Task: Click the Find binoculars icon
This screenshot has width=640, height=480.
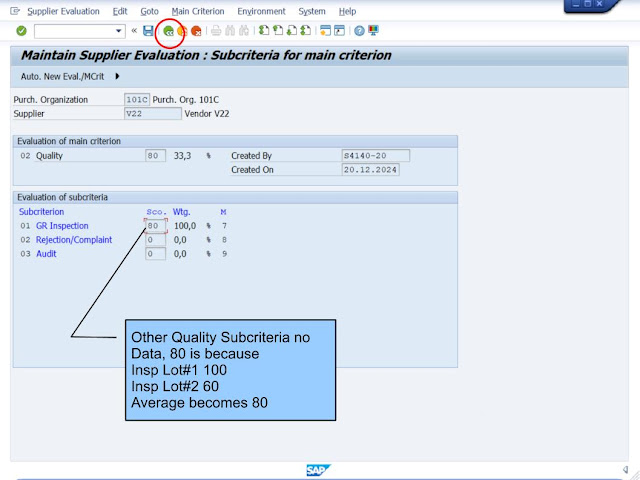Action: click(x=230, y=31)
